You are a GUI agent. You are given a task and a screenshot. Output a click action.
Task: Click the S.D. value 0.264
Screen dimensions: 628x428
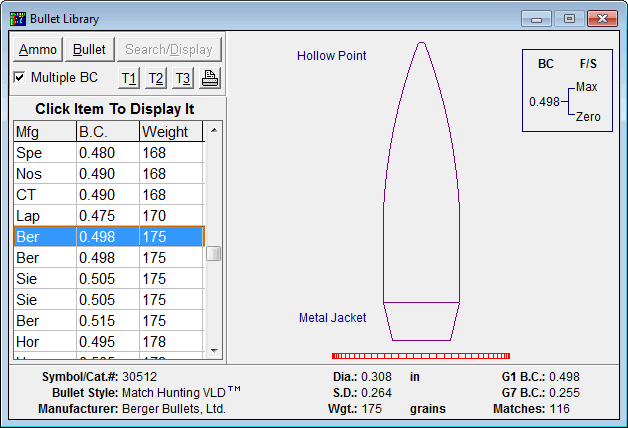376,393
